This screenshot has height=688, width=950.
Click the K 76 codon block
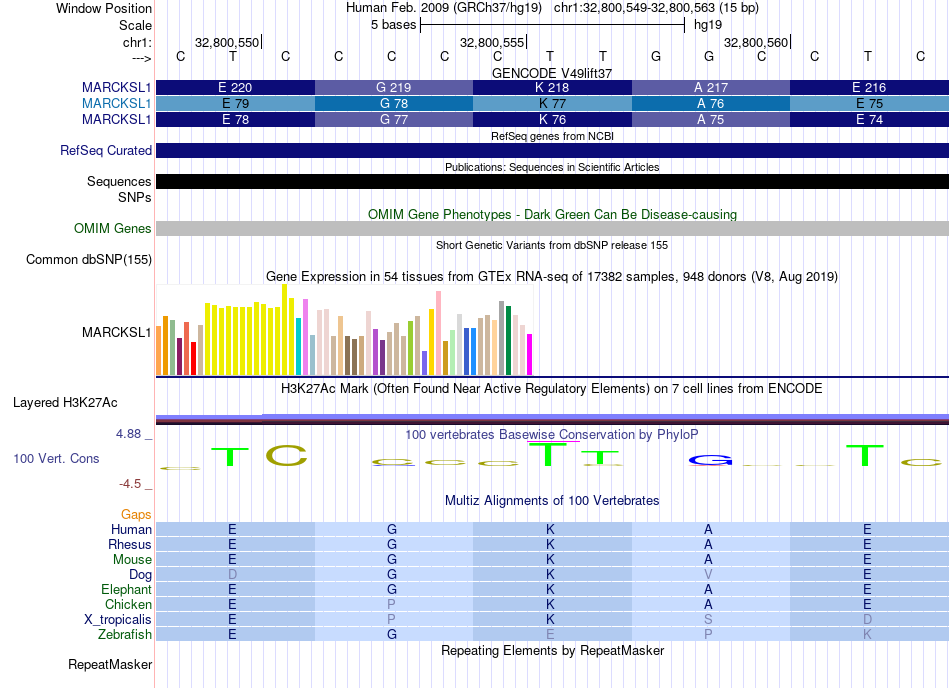click(x=553, y=119)
